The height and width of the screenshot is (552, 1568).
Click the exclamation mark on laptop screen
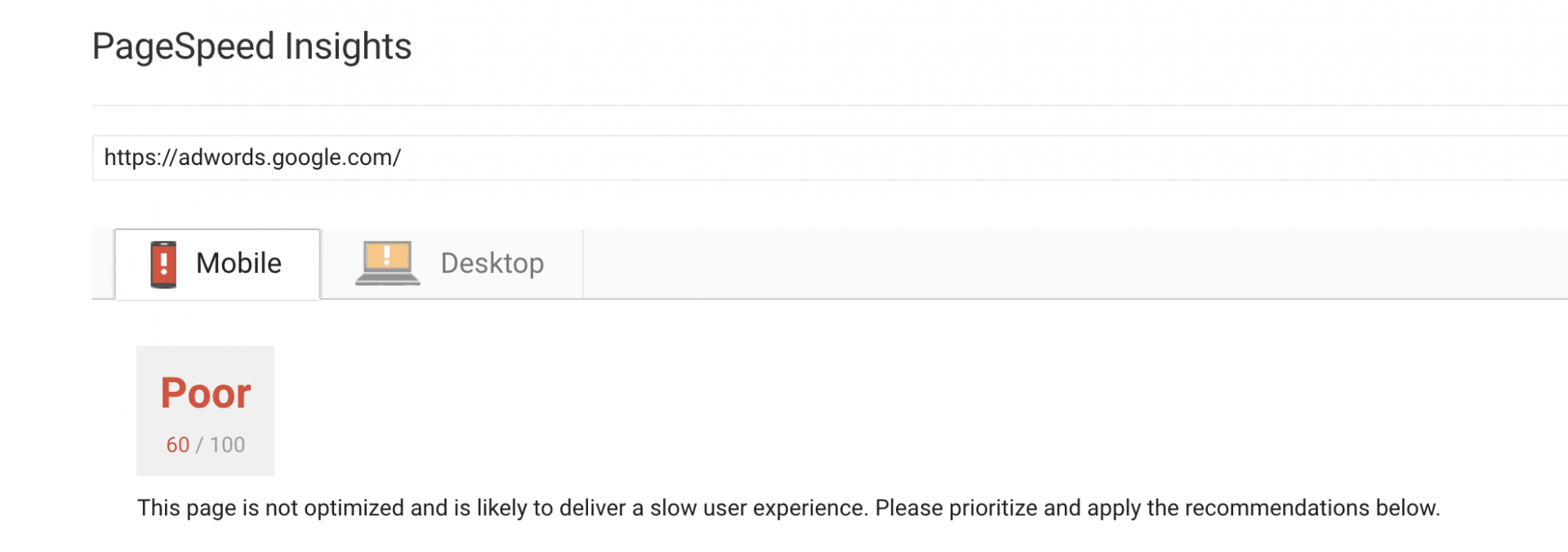pos(387,254)
